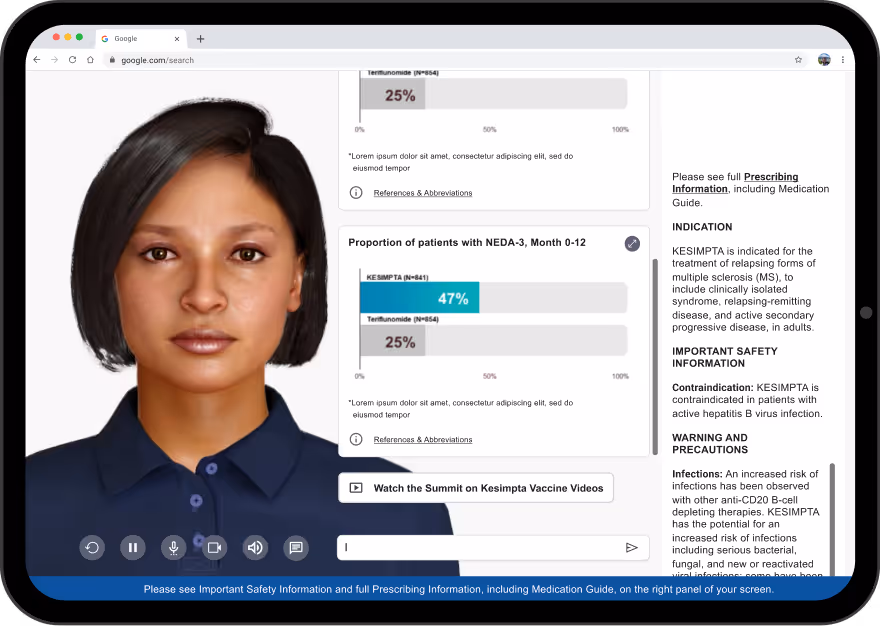The height and width of the screenshot is (626, 880).
Task: Bookmark the page with the star icon
Action: click(798, 60)
